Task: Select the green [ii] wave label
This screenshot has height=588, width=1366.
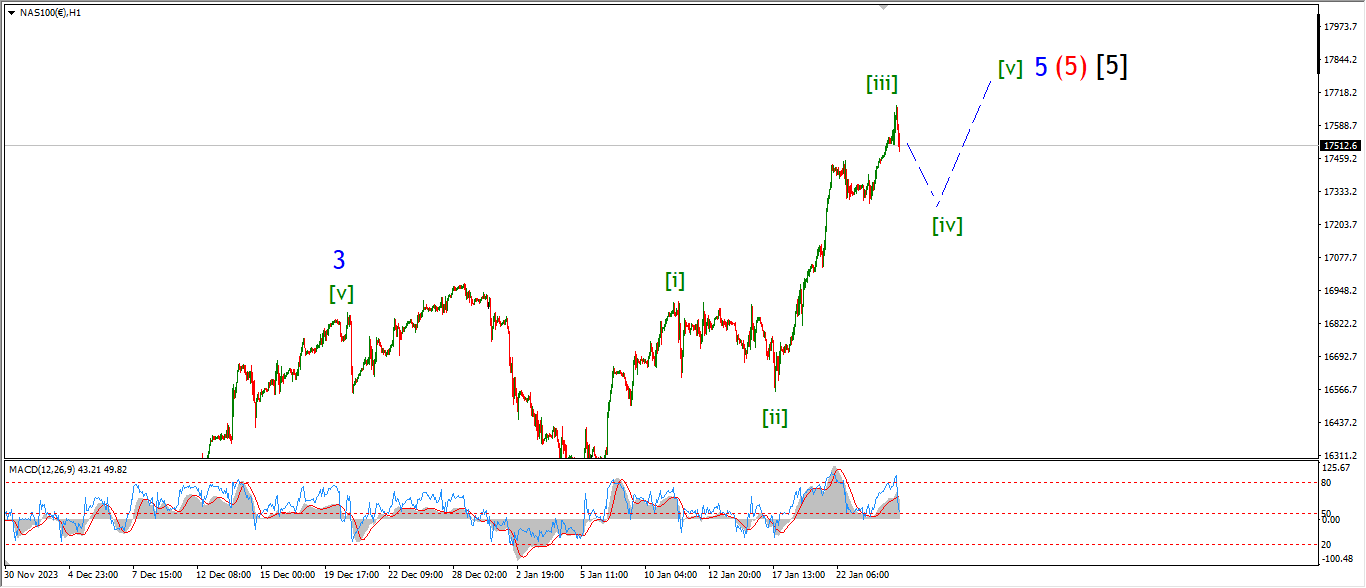Action: click(x=774, y=417)
